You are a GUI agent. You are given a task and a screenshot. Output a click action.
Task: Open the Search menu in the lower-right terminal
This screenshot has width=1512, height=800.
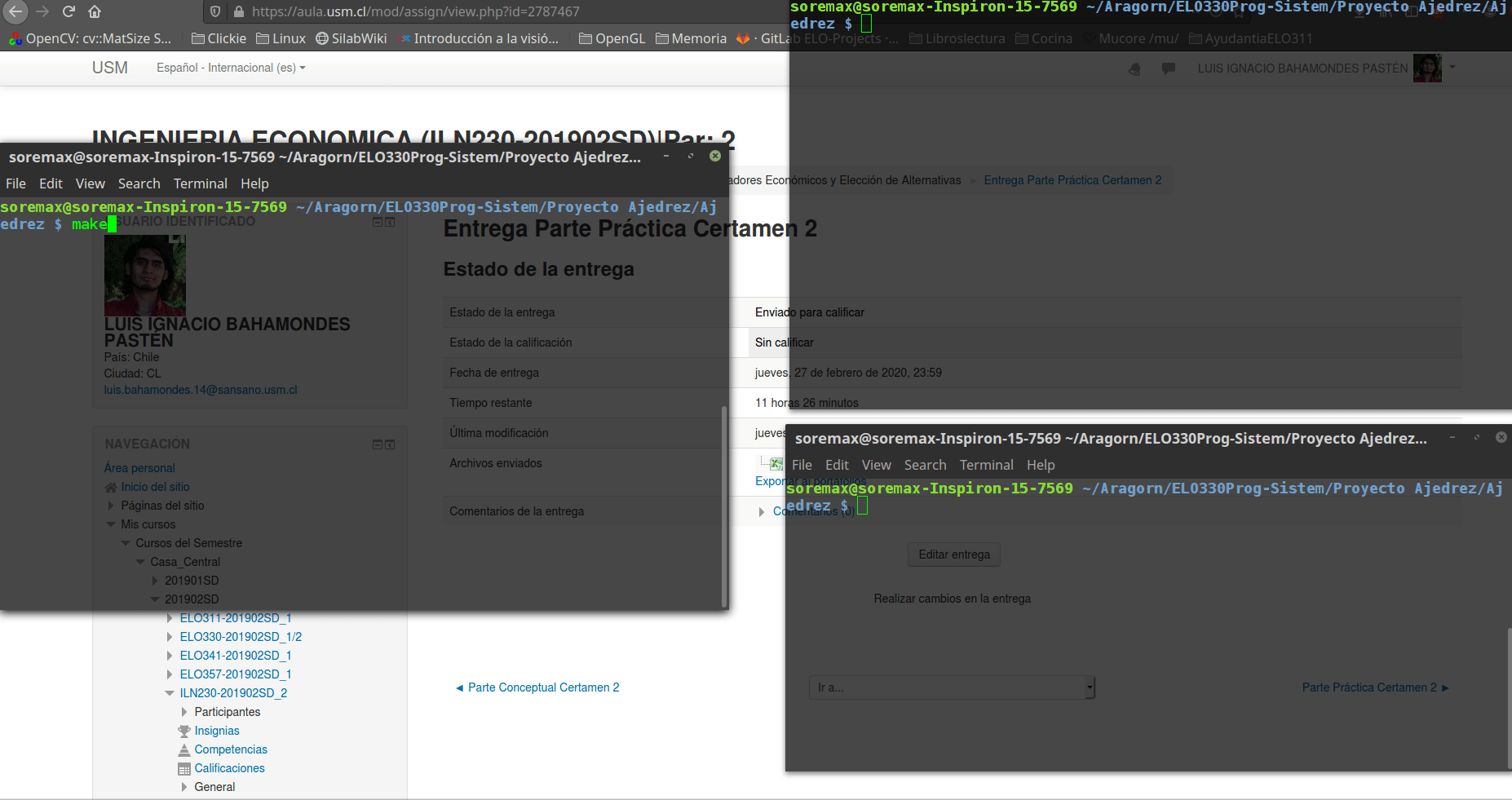click(925, 465)
